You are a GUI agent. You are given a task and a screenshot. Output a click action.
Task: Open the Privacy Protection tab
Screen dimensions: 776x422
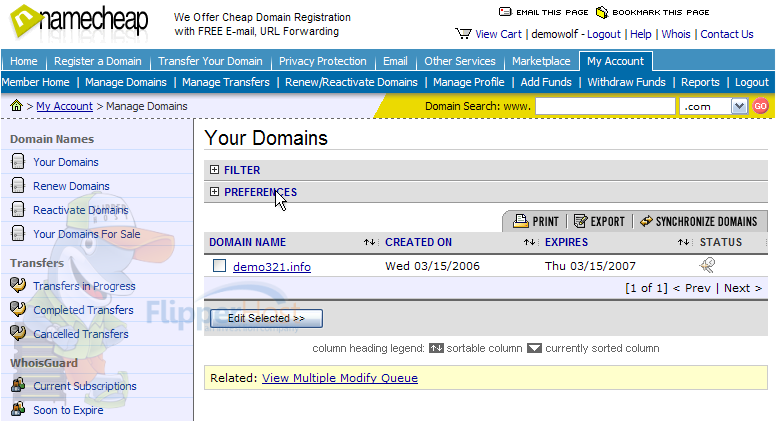[x=323, y=61]
